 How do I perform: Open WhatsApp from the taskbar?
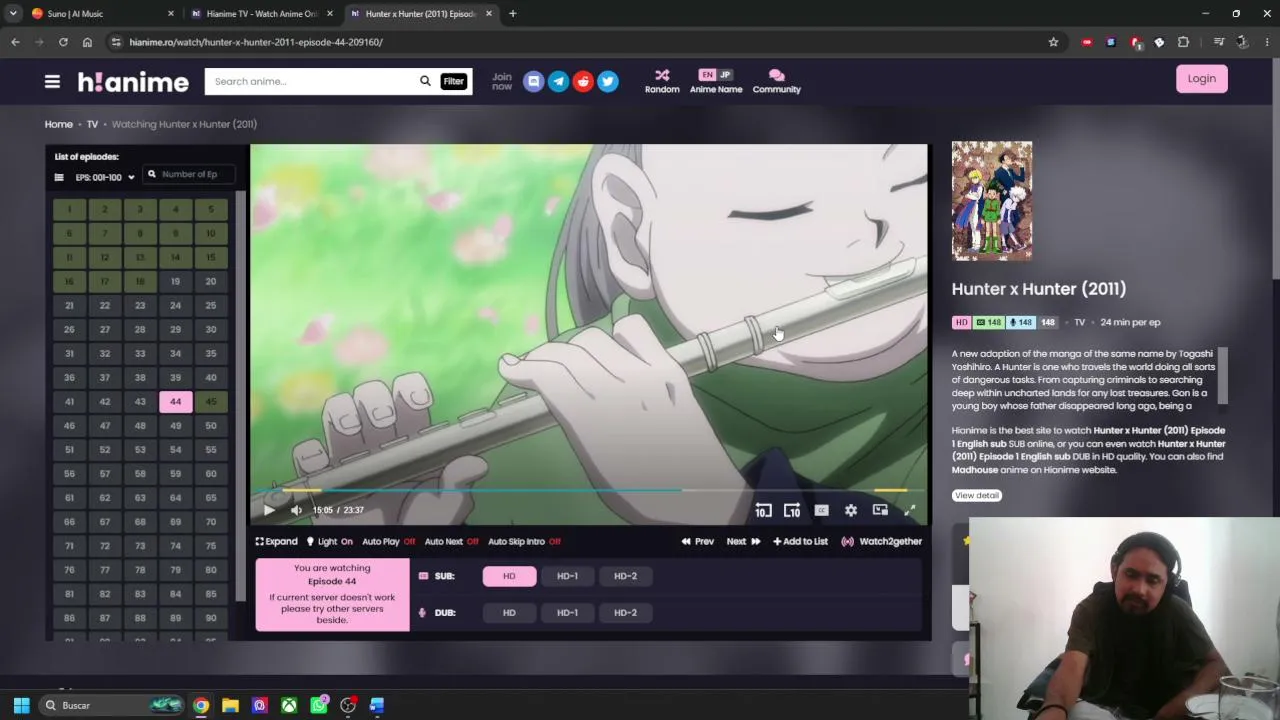[x=318, y=705]
